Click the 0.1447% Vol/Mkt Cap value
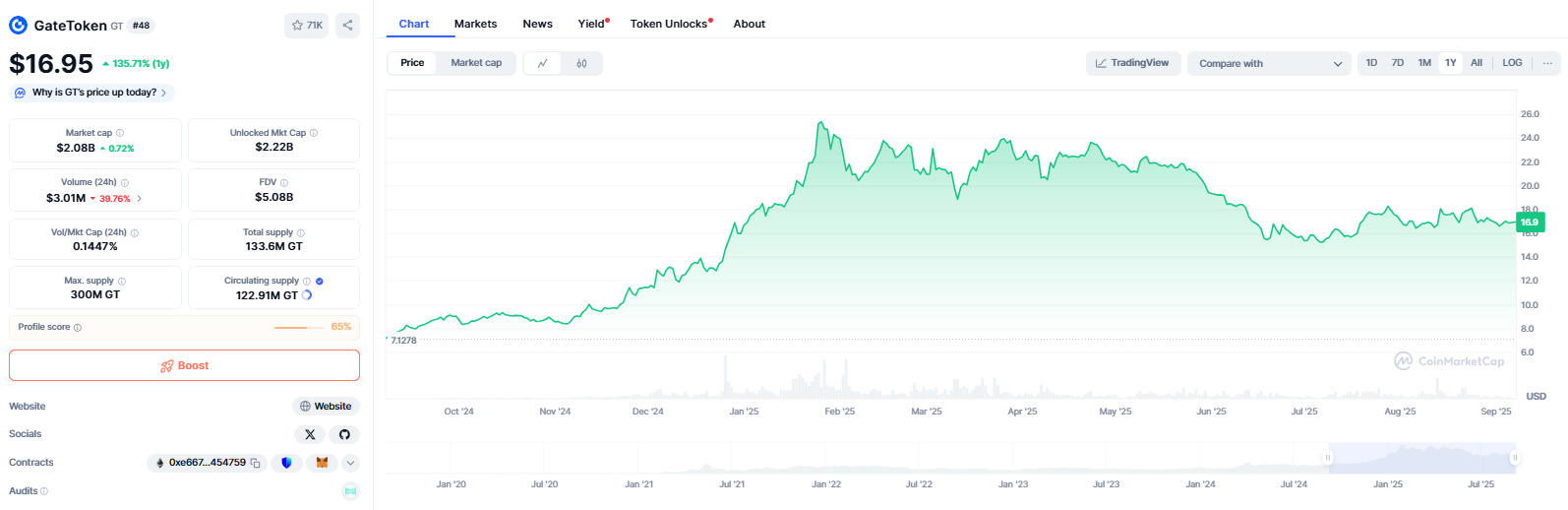The width and height of the screenshot is (1568, 510). point(95,247)
